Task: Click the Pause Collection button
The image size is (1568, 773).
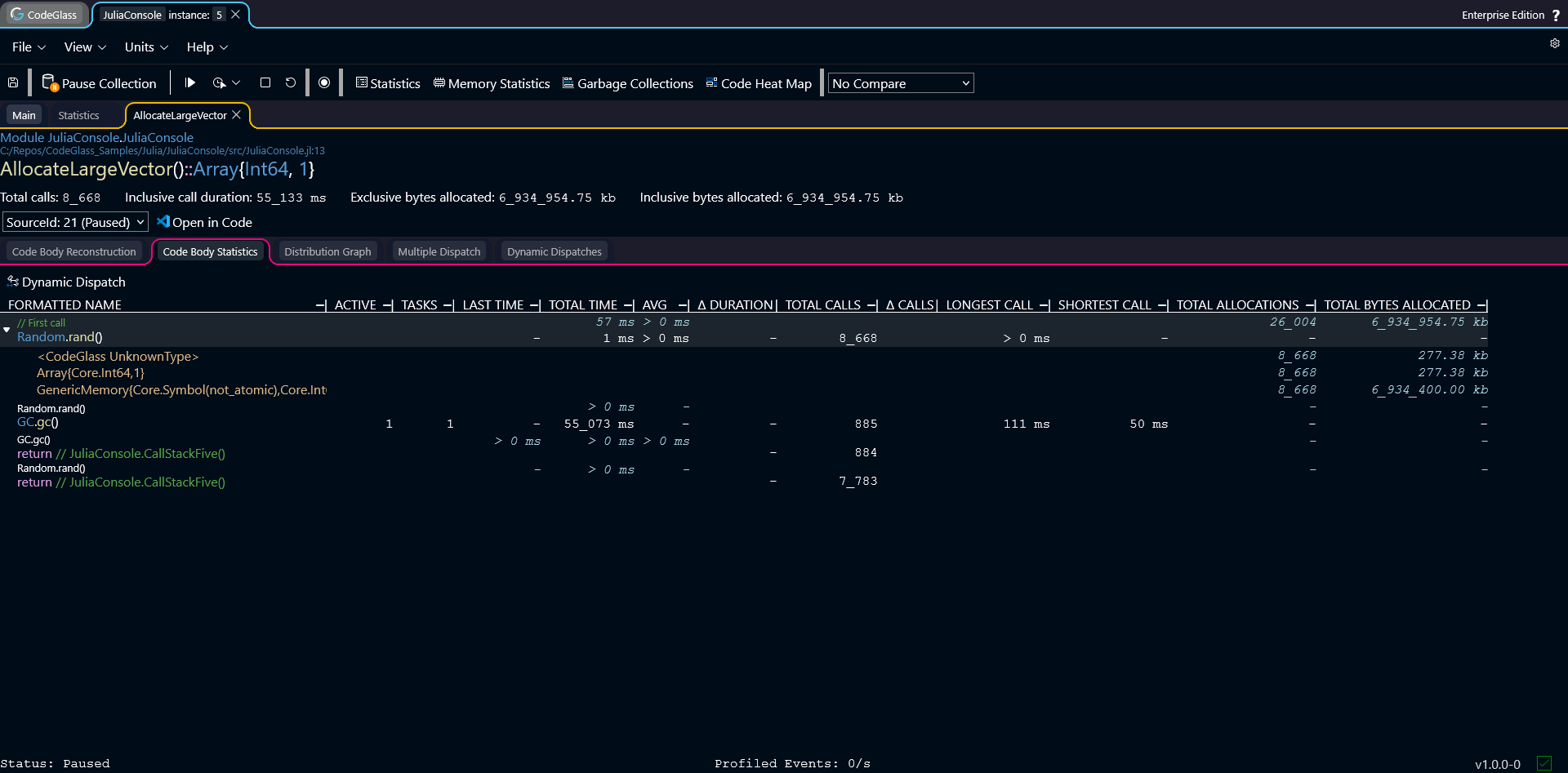Action: [x=99, y=83]
